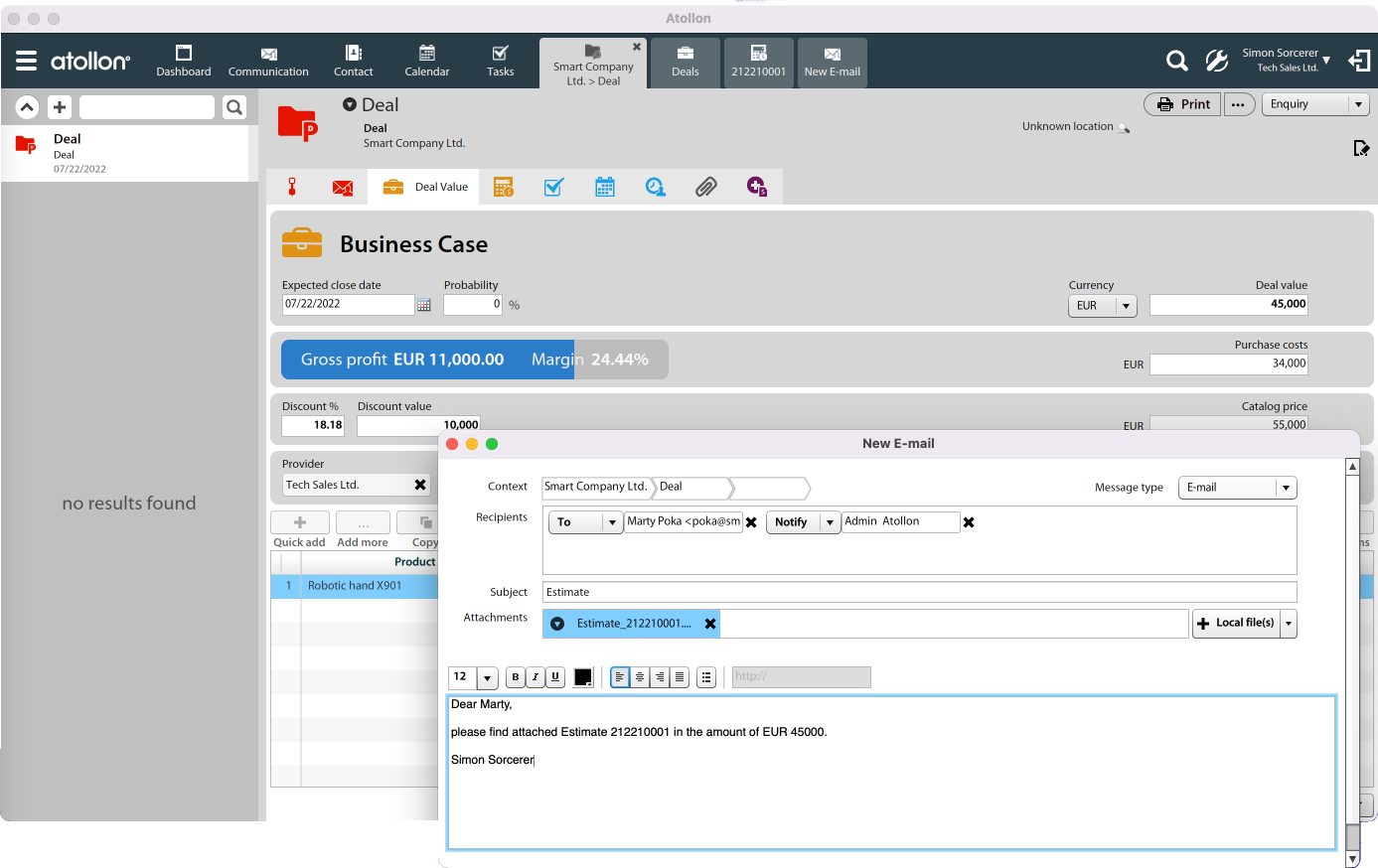Open the Message type E-mail dropdown
The height and width of the screenshot is (868, 1378).
[1286, 488]
